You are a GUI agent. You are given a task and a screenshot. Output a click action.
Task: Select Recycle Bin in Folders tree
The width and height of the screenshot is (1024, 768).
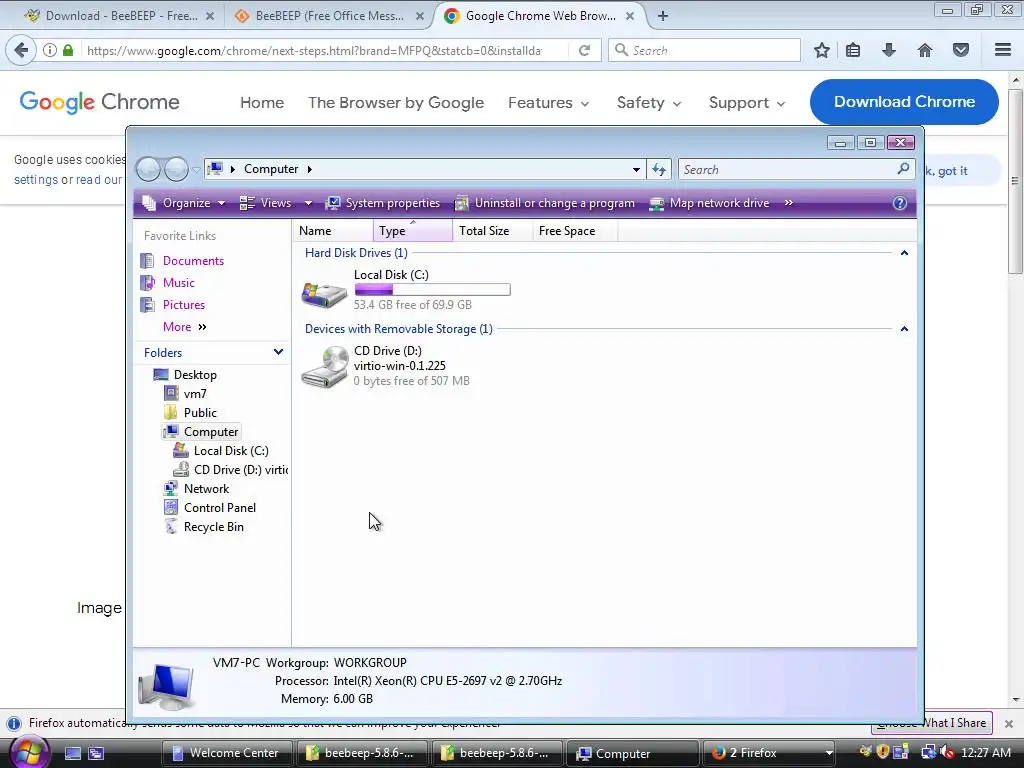[204, 526]
